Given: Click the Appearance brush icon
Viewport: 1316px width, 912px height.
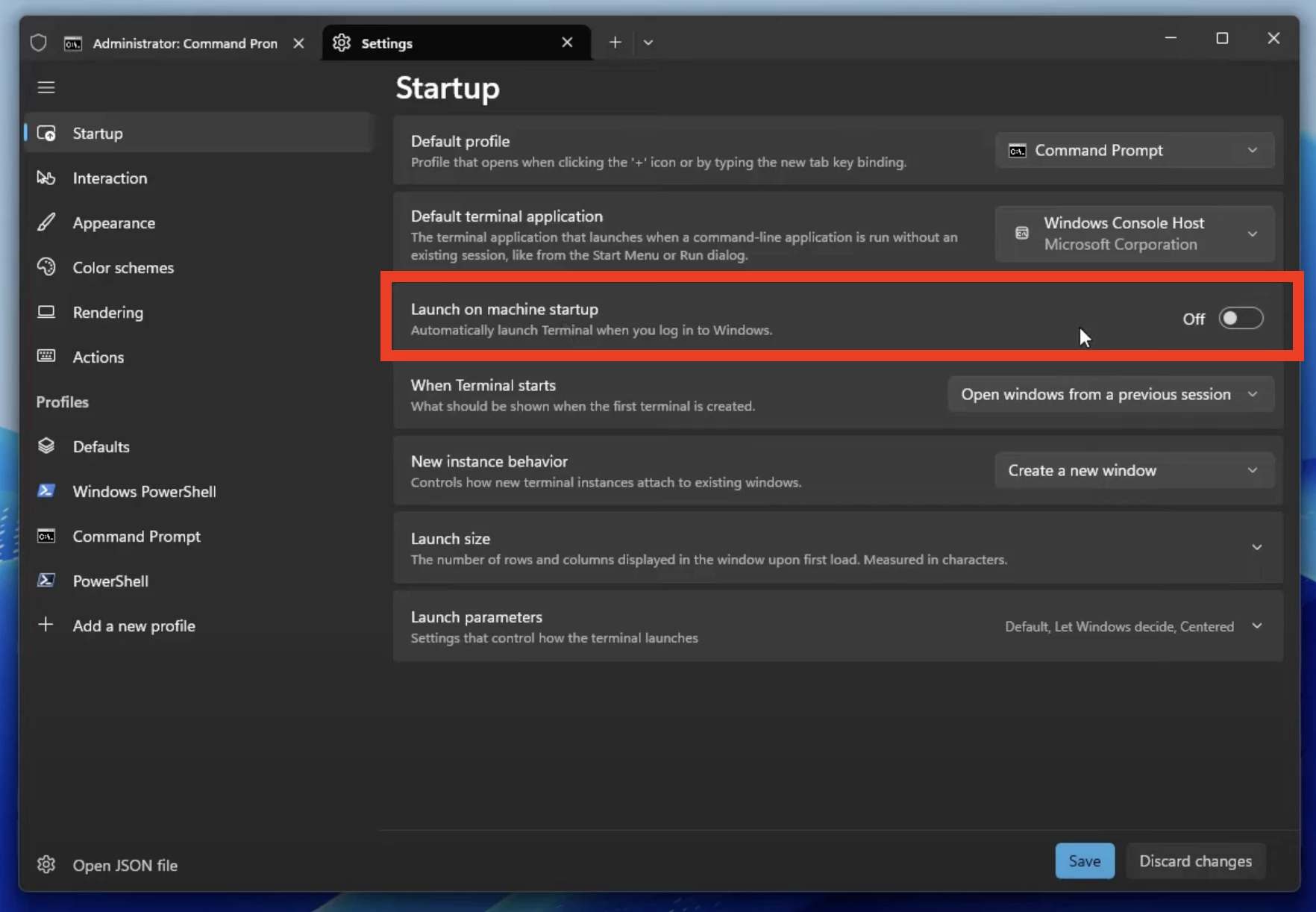Looking at the screenshot, I should click(46, 222).
